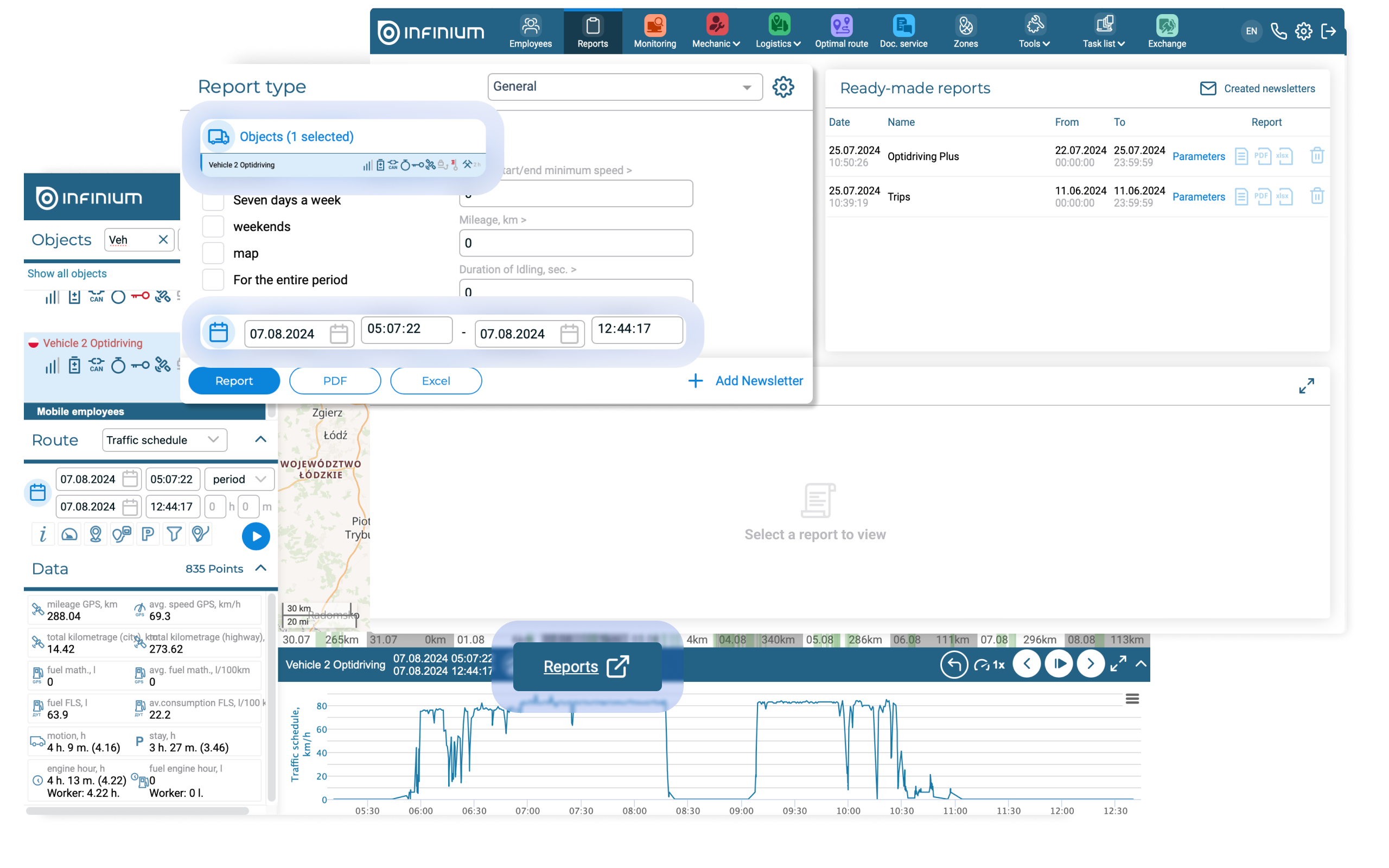The height and width of the screenshot is (868, 1389).
Task: Download Trips report as PDF icon
Action: (1262, 197)
